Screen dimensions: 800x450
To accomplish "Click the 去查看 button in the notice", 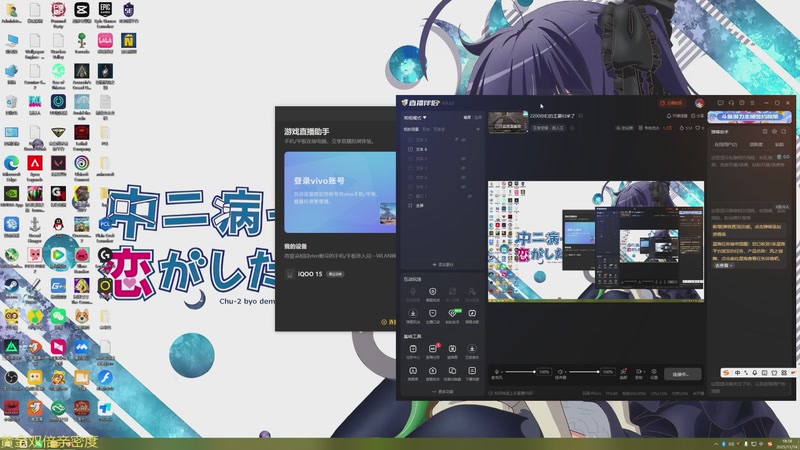I will coord(723,265).
